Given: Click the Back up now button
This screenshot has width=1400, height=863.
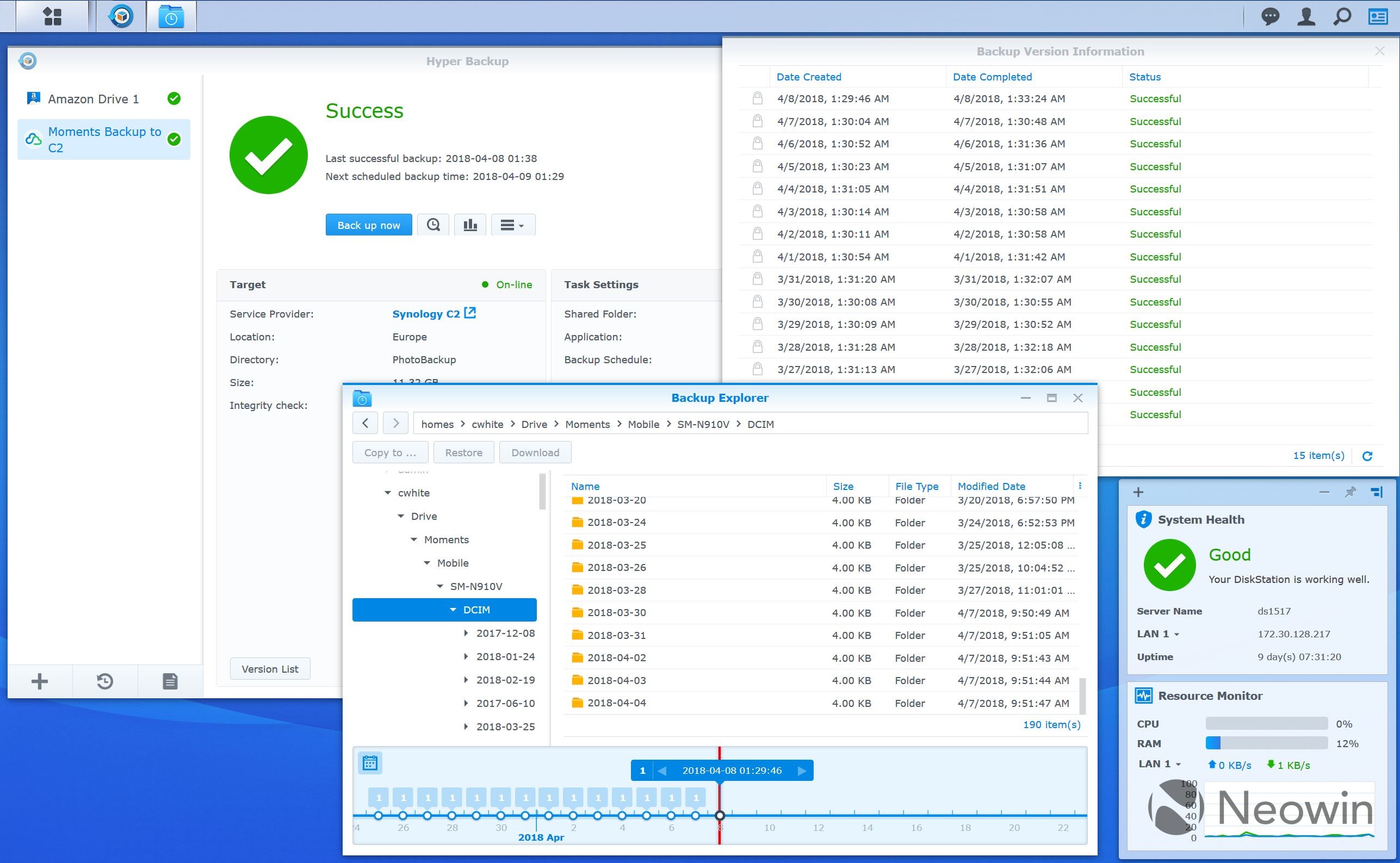Looking at the screenshot, I should click(x=368, y=225).
